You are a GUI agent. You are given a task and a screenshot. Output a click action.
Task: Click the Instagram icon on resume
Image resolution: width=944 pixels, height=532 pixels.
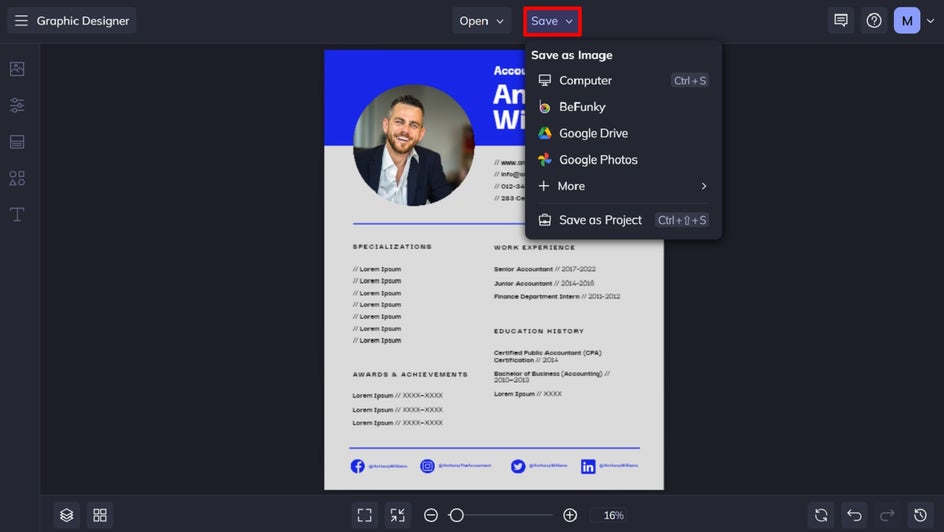pyautogui.click(x=427, y=466)
